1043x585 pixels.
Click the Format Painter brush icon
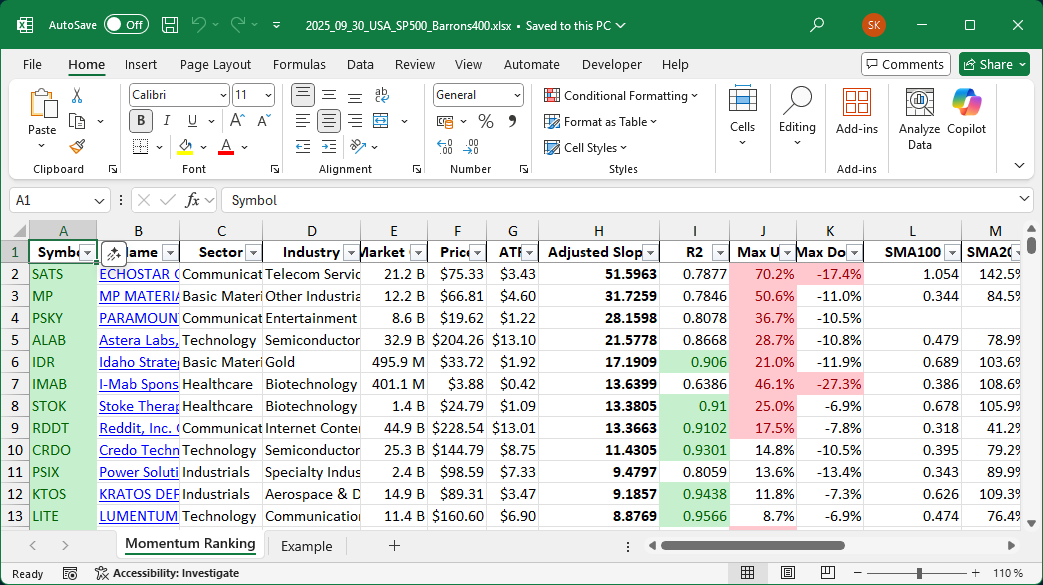coord(77,146)
